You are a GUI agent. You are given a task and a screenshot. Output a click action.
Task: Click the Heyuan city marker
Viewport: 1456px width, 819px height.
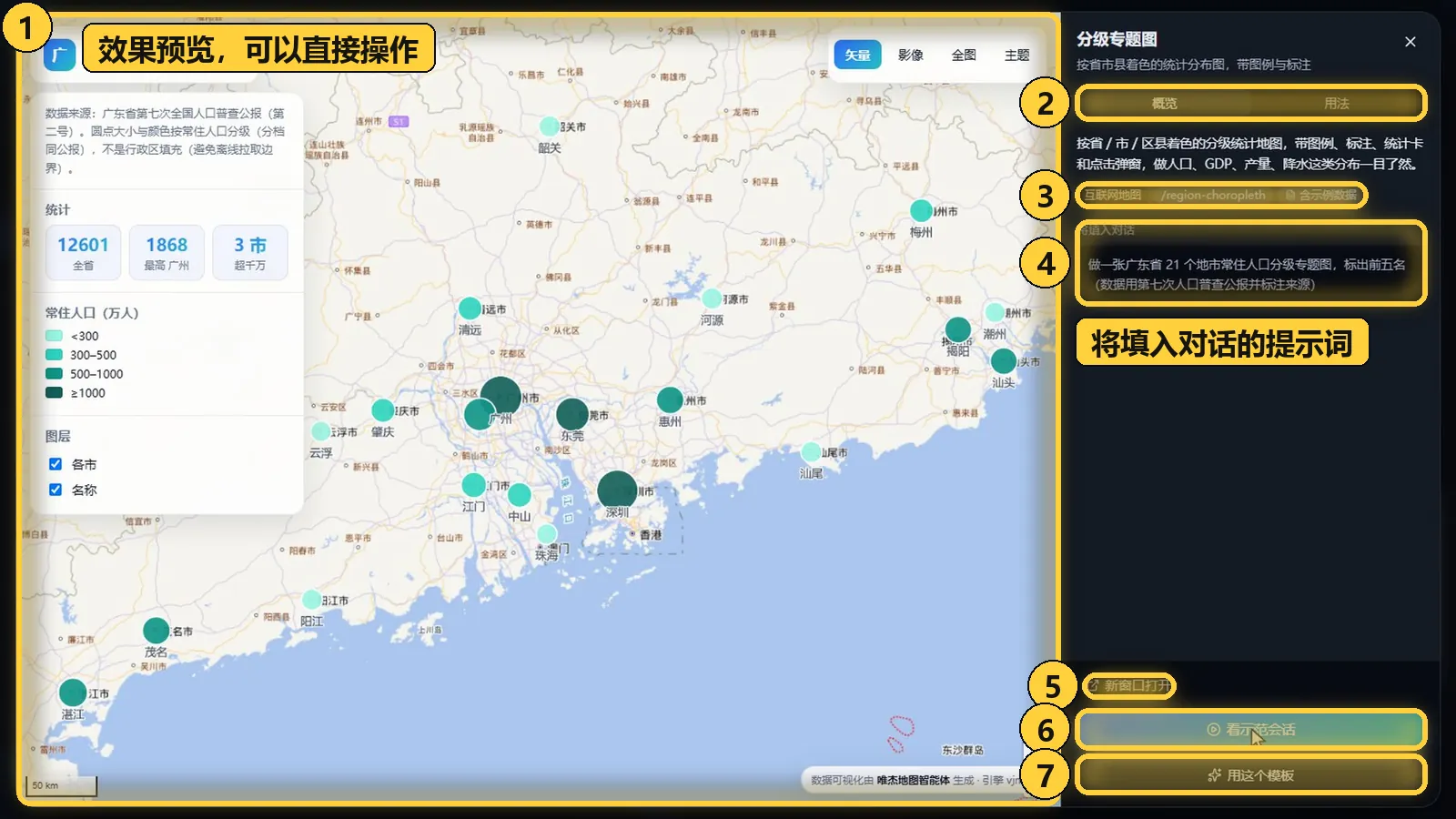click(713, 298)
